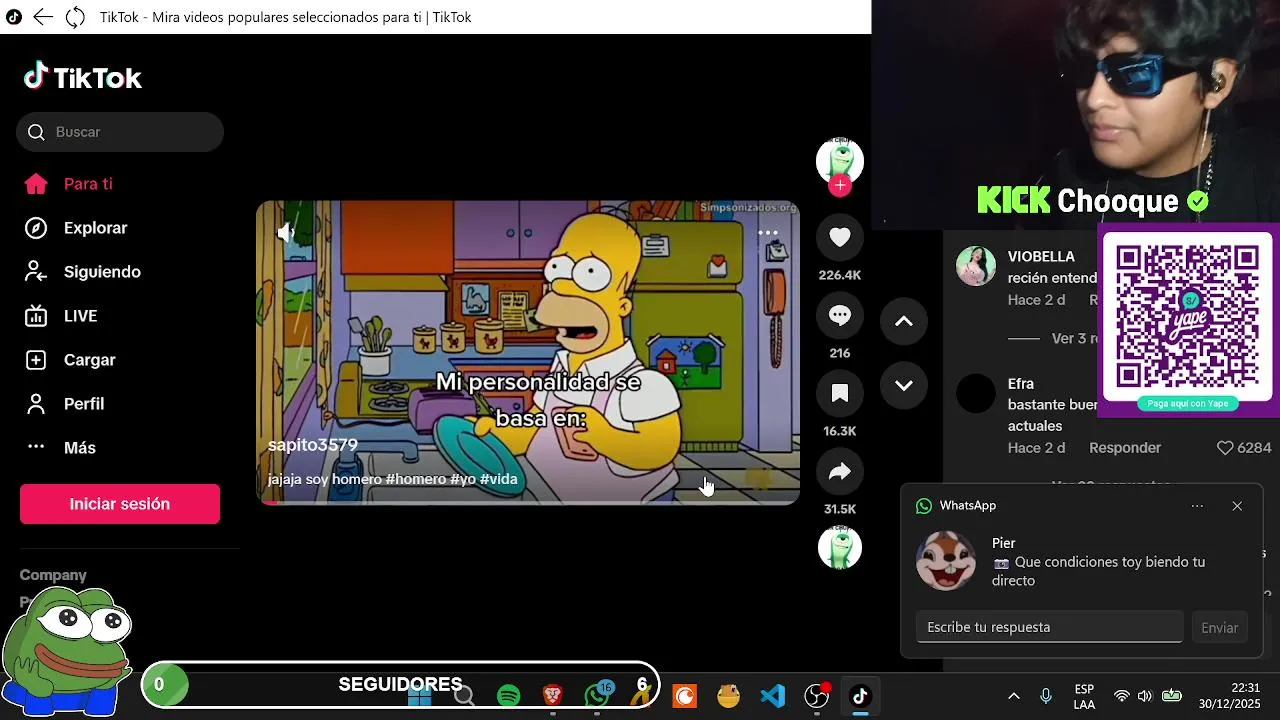
Task: Open the Para ti feed
Action: (88, 184)
